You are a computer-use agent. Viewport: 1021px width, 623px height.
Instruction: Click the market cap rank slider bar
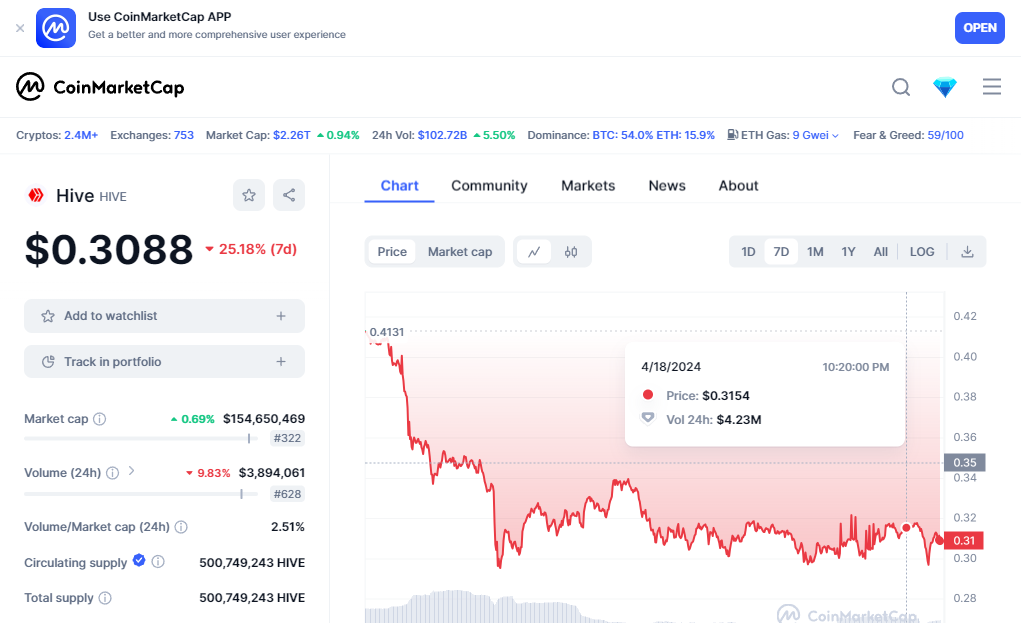[141, 439]
